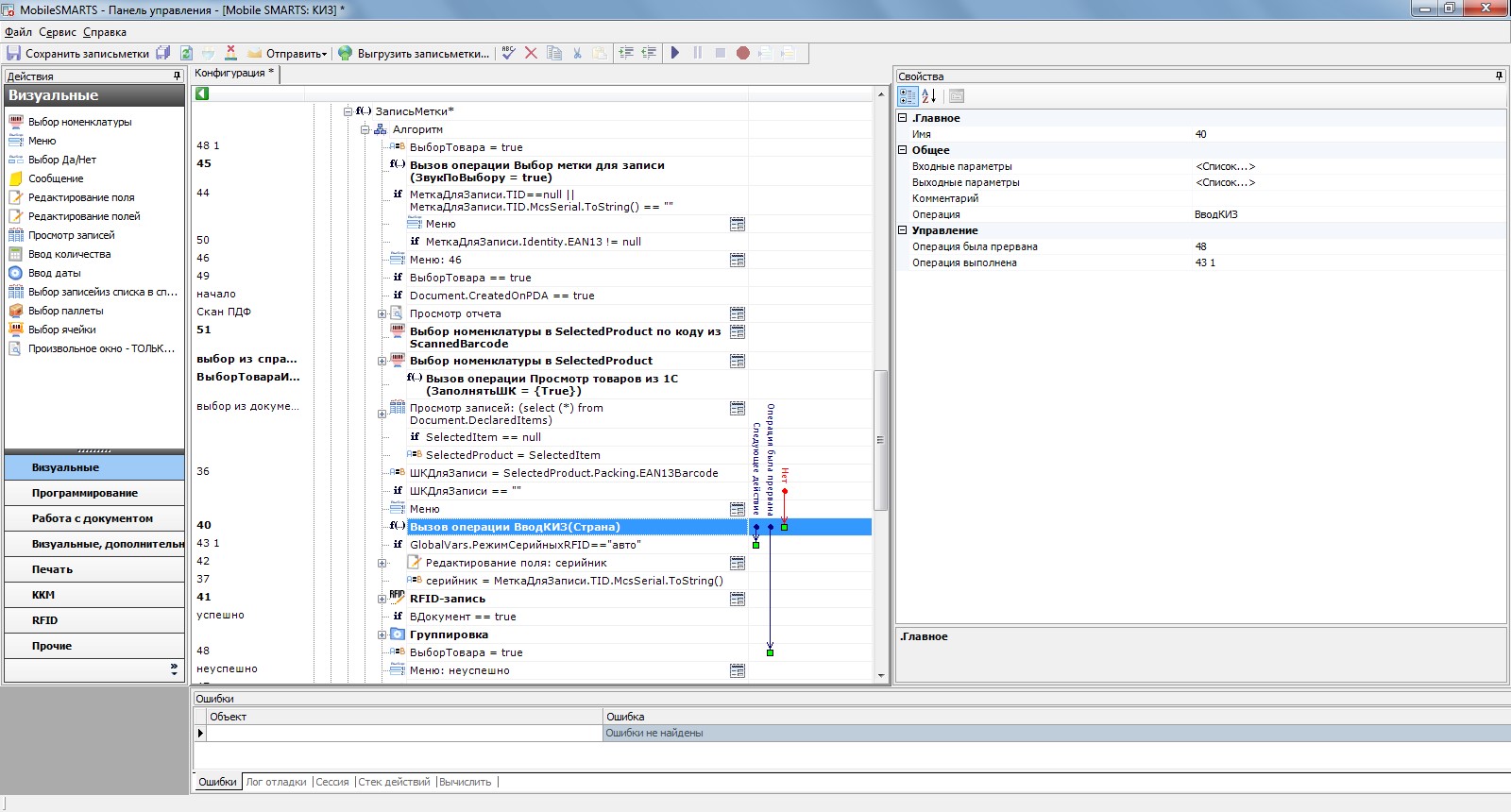Click the red X delete icon in toolbar
The height and width of the screenshot is (812, 1511).
[x=531, y=54]
